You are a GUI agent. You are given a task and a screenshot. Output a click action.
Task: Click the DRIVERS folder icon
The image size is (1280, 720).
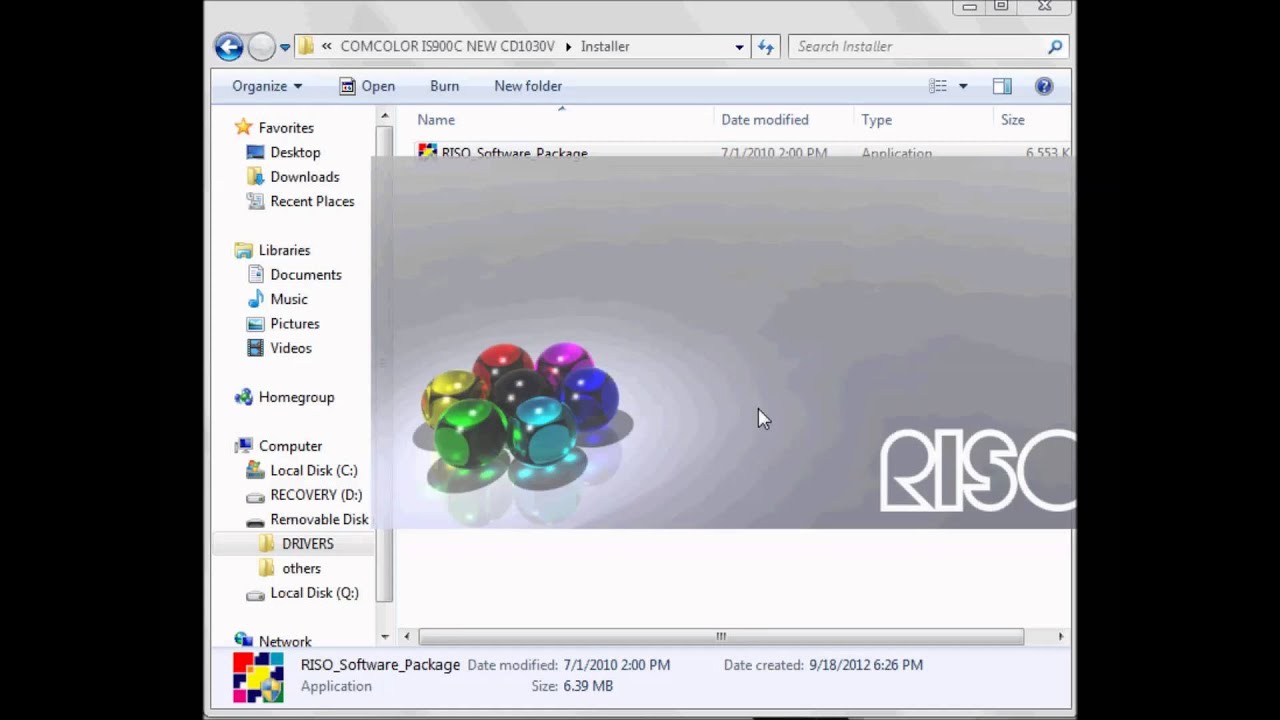266,543
